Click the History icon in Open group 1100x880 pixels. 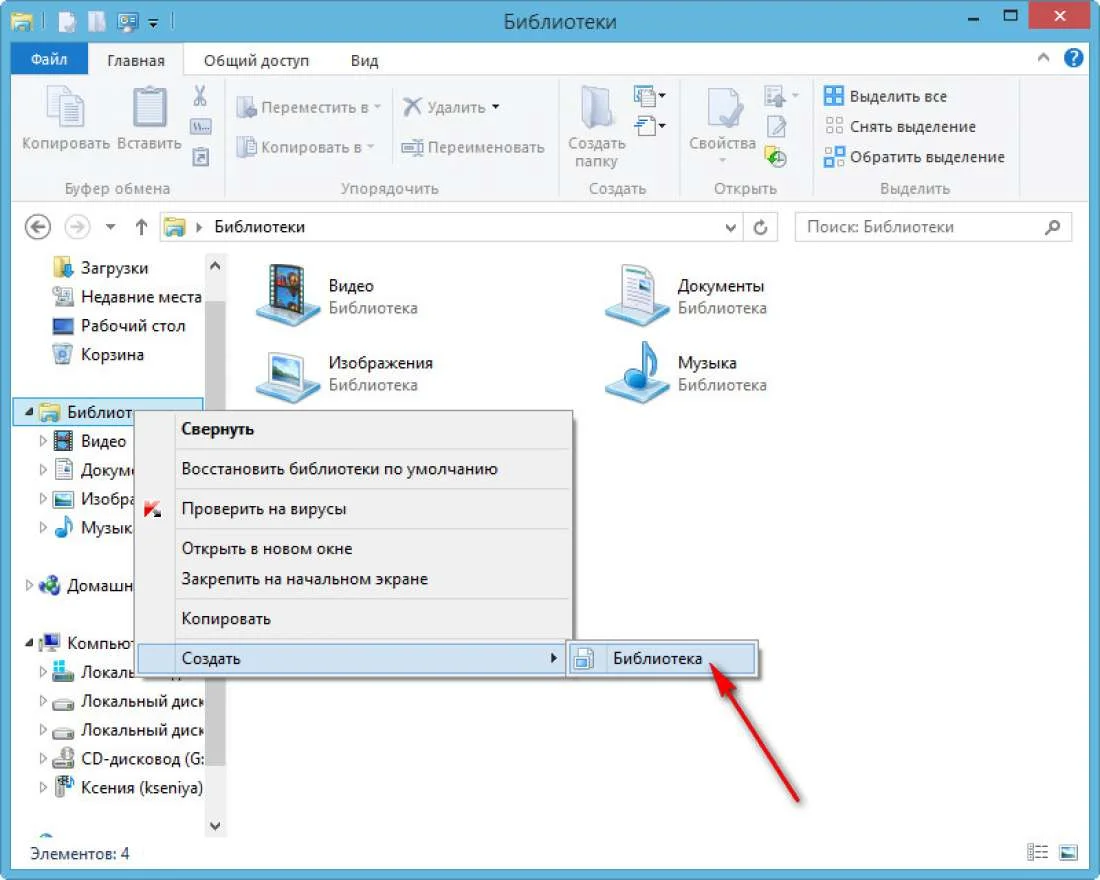pyautogui.click(x=776, y=156)
